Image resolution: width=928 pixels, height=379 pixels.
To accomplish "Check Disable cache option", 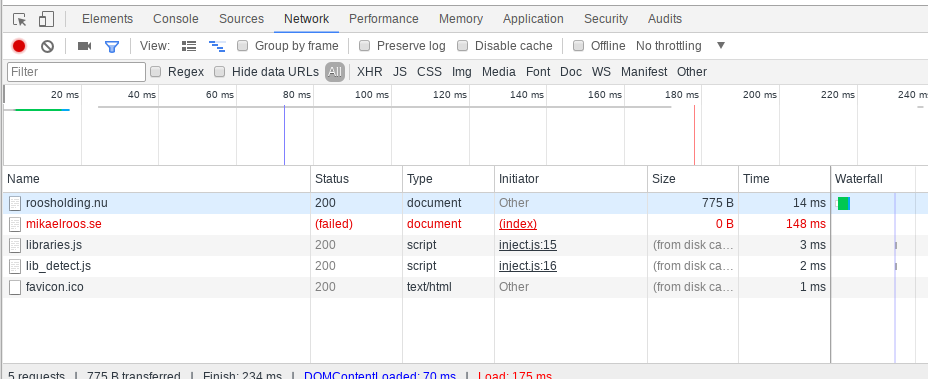I will pyautogui.click(x=463, y=46).
